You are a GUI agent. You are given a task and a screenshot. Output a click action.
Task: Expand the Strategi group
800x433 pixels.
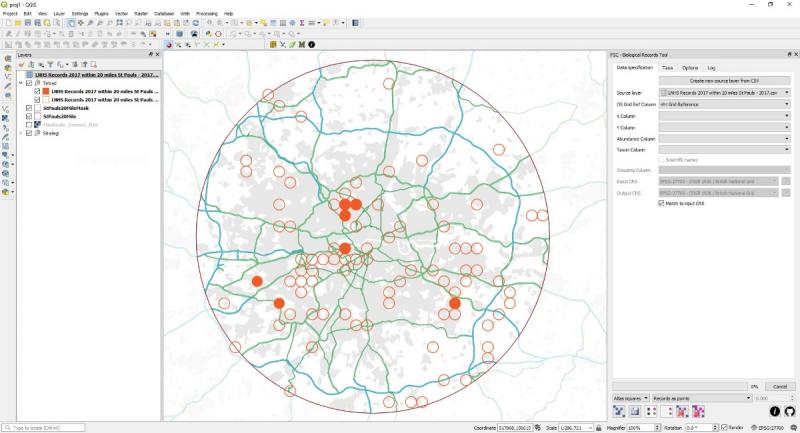21,133
